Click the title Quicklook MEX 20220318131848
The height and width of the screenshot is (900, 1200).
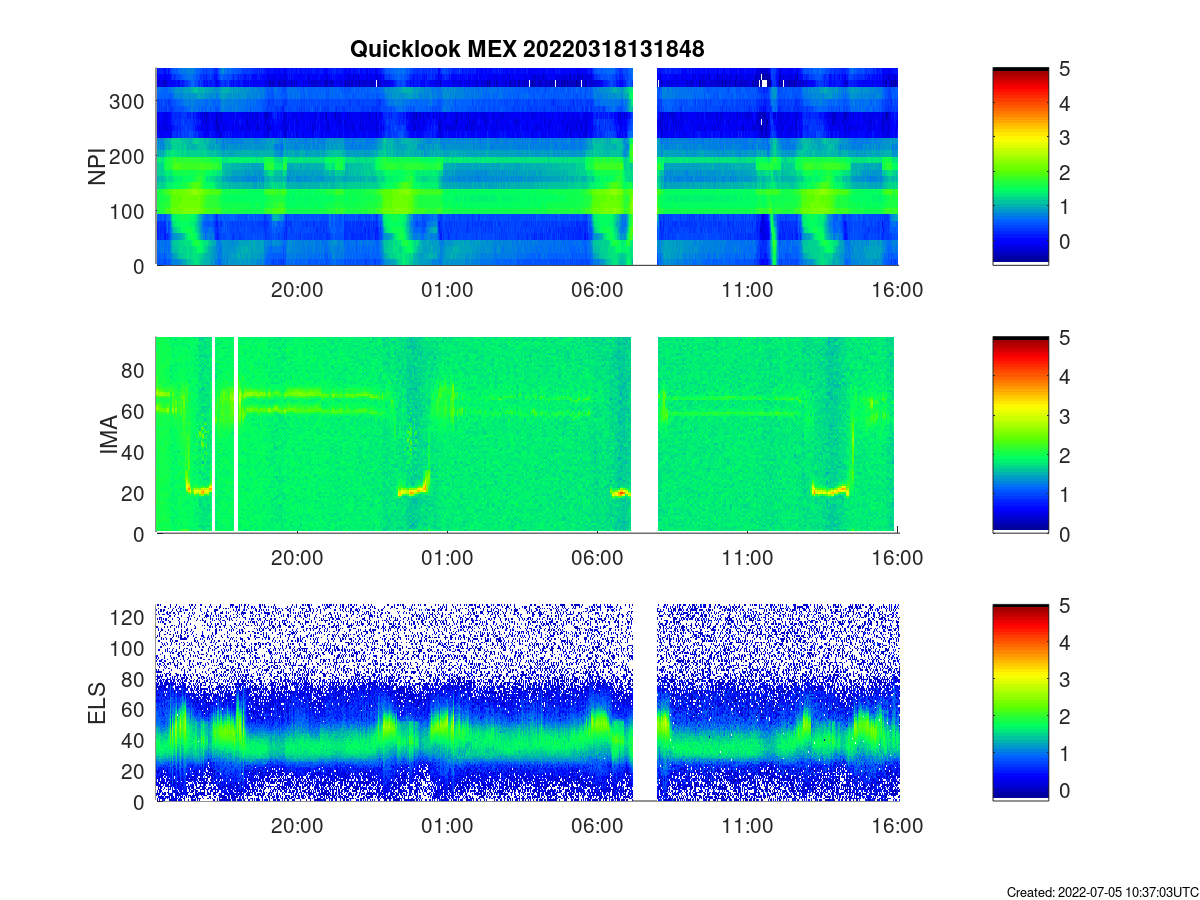527,49
